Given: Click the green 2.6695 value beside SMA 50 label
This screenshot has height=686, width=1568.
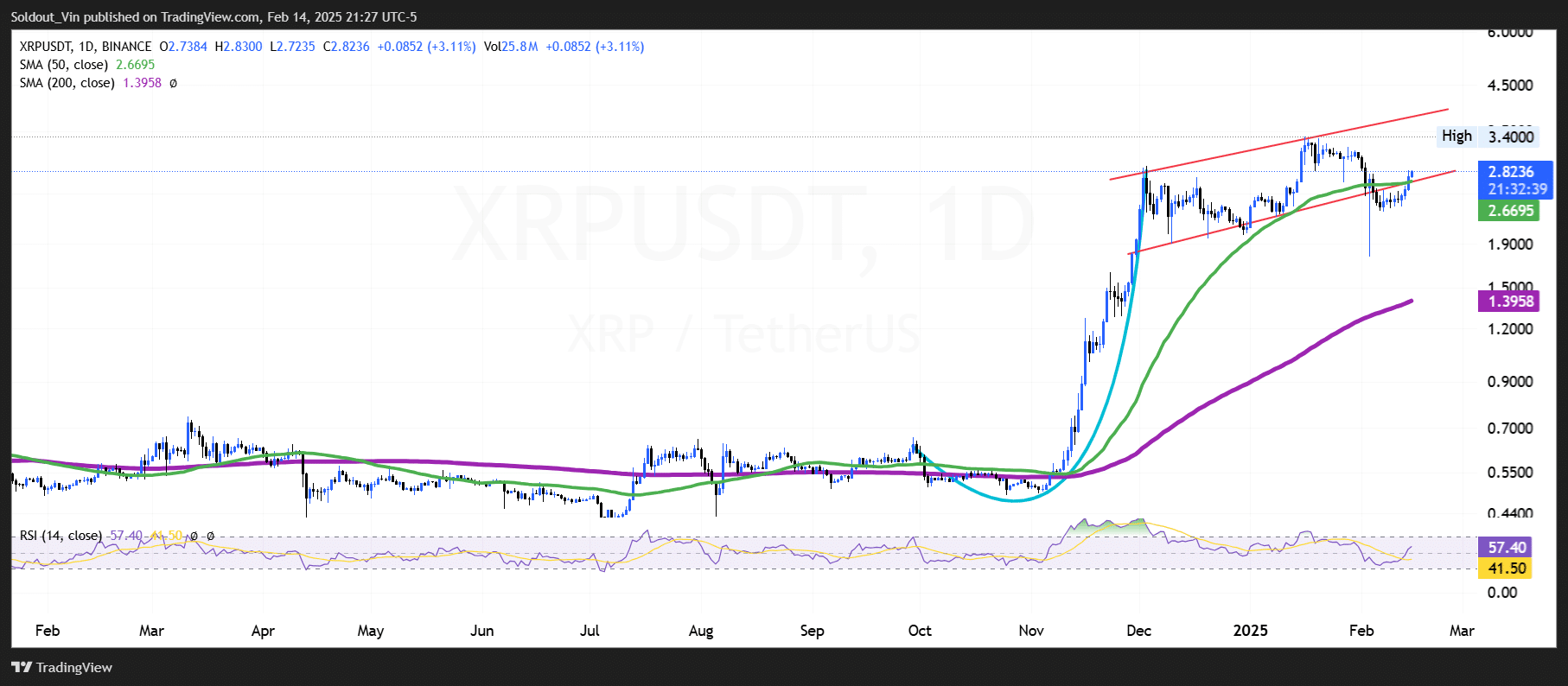Looking at the screenshot, I should point(136,65).
